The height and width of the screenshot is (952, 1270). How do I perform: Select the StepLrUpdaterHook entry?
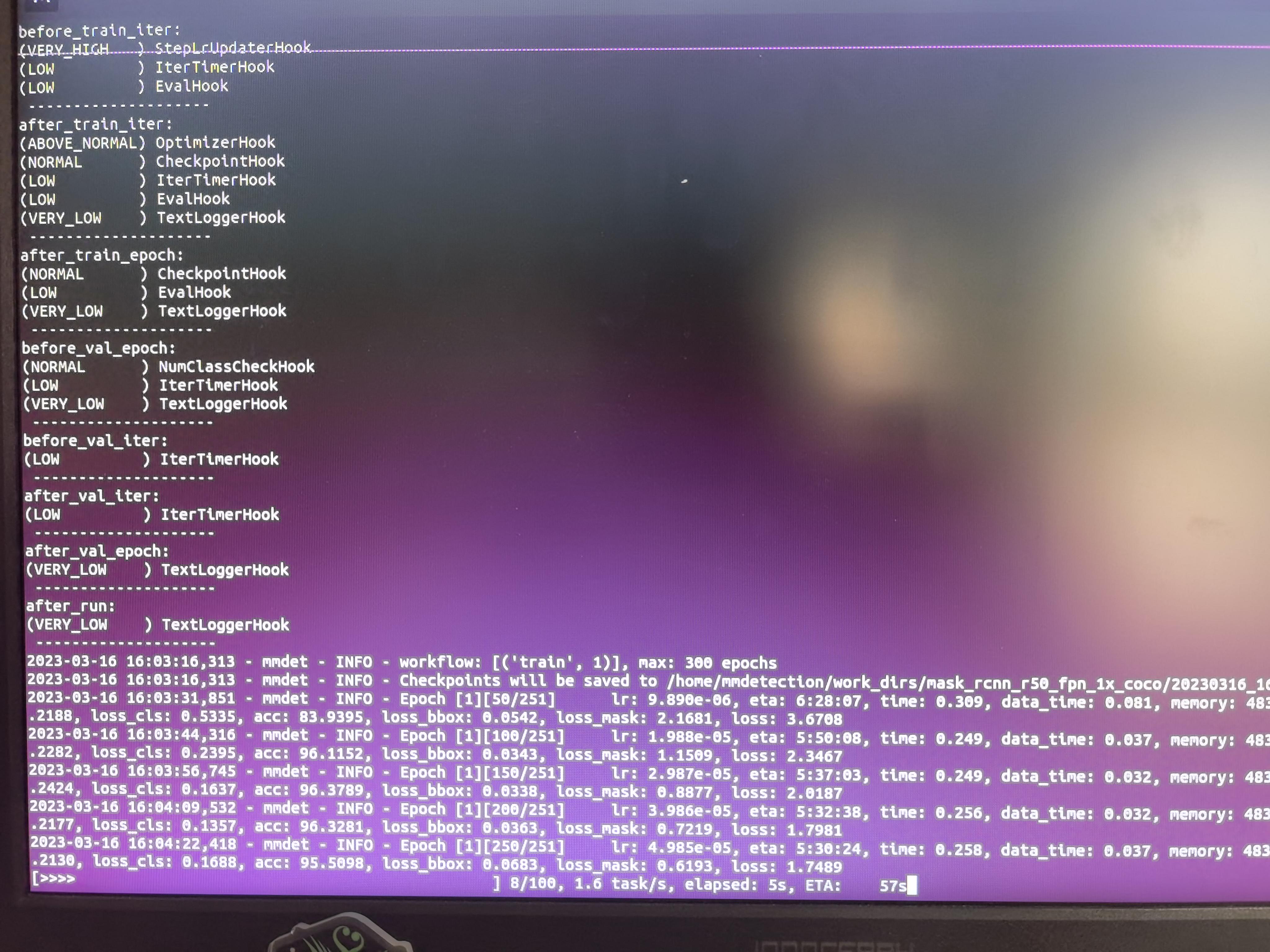coord(233,48)
